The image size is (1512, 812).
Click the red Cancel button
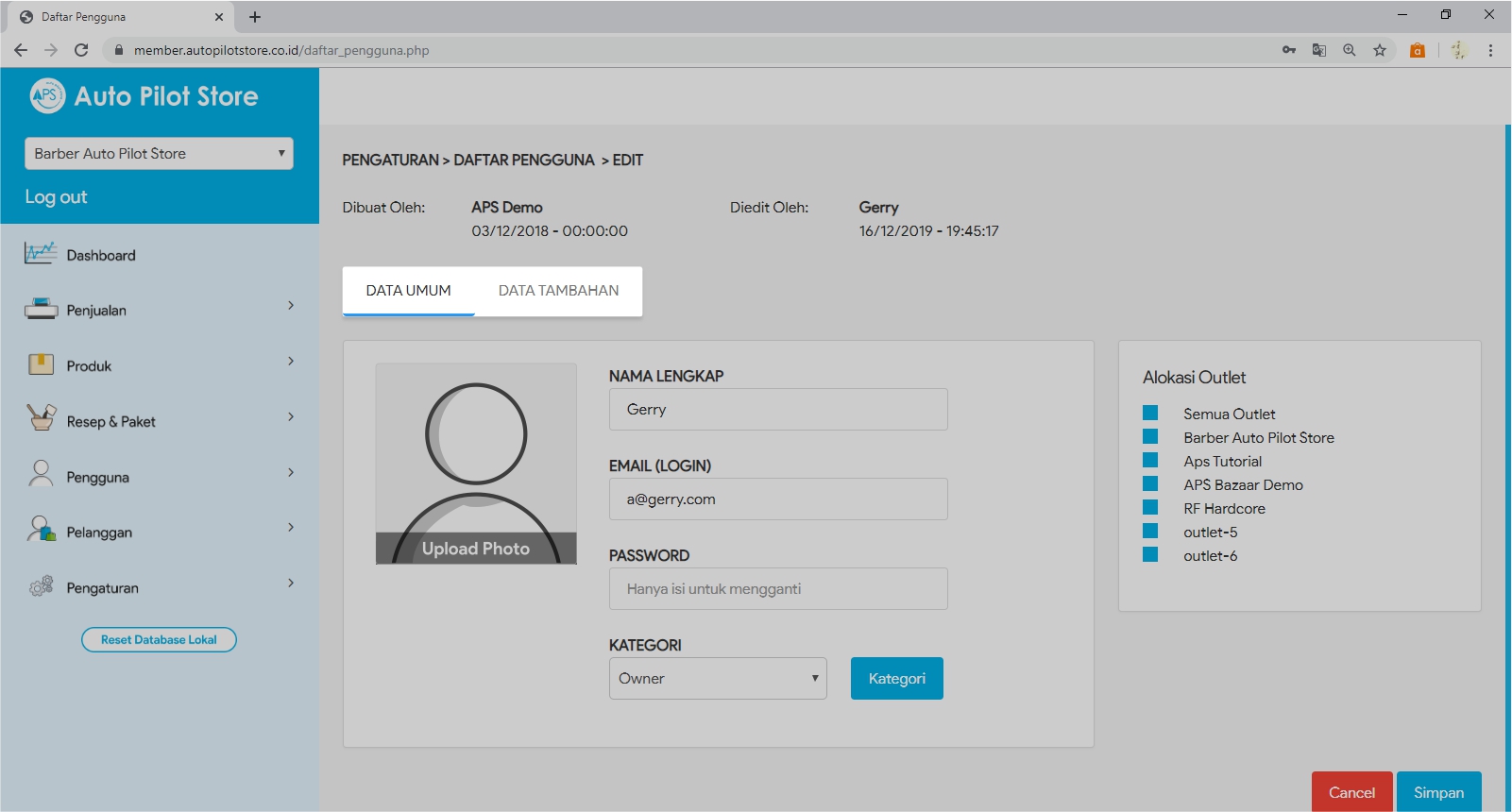pyautogui.click(x=1351, y=792)
